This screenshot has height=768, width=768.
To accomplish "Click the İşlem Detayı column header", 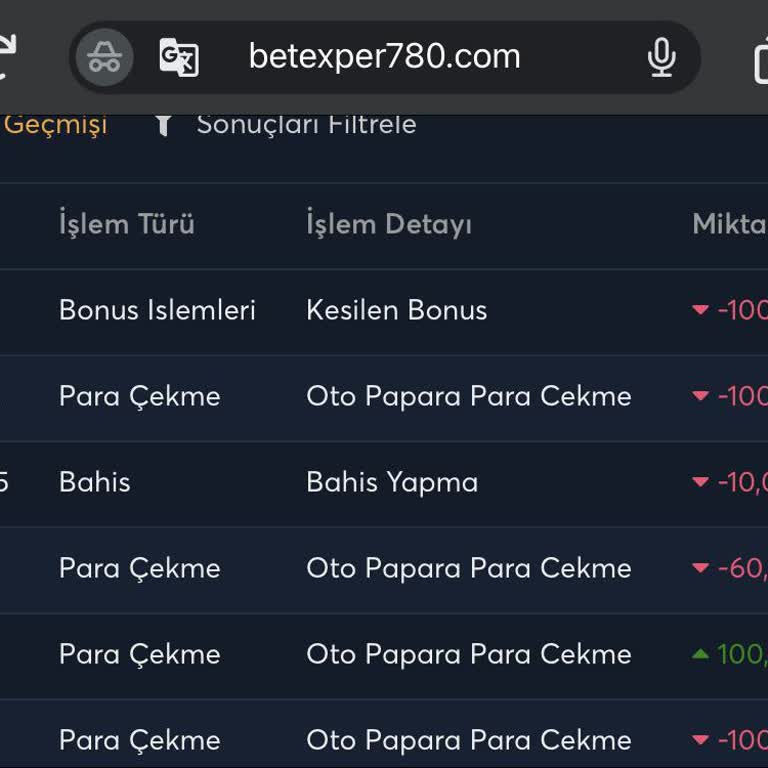I will point(389,224).
